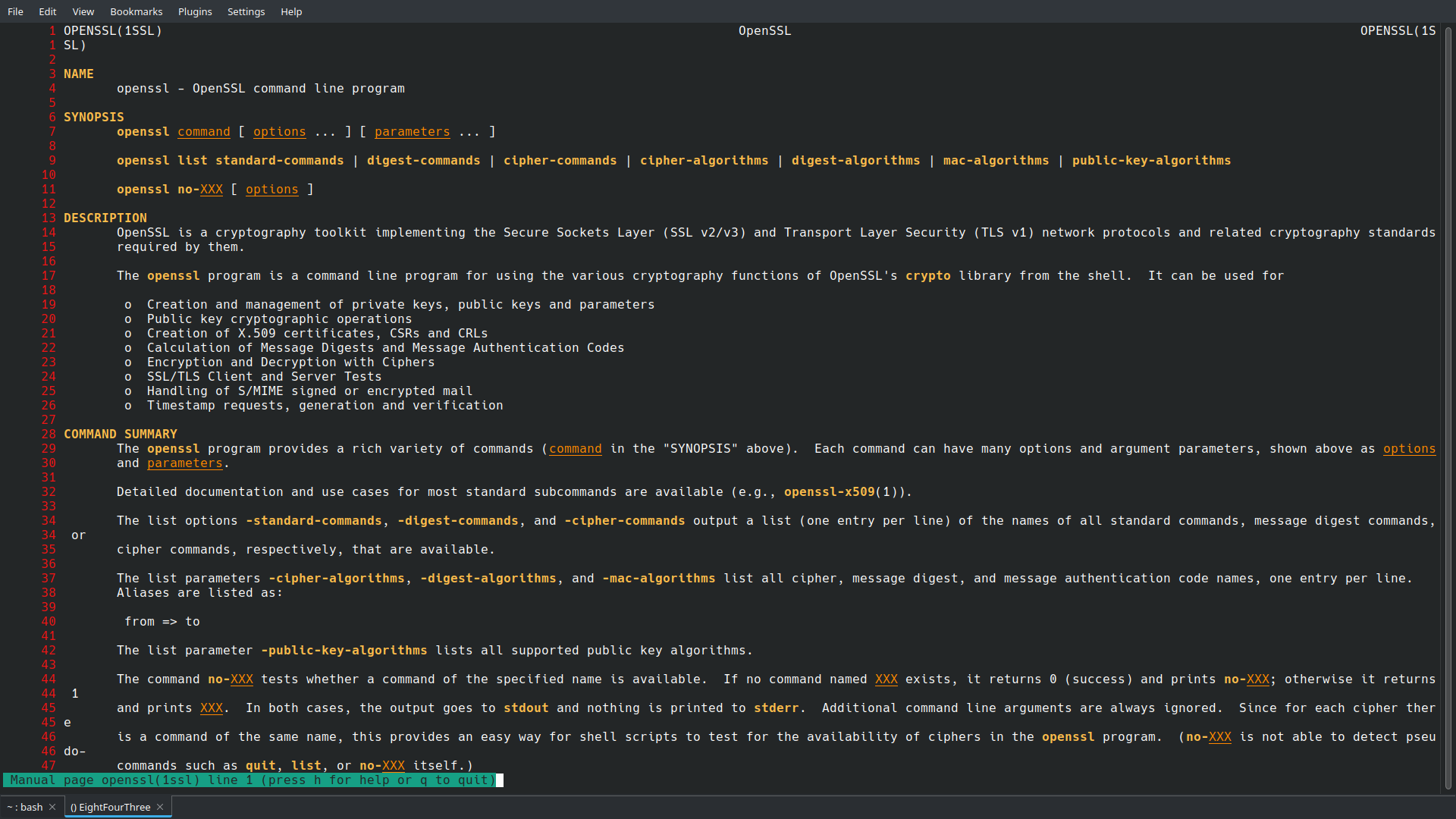Image resolution: width=1456 pixels, height=819 pixels.
Task: Click the 'Manual page openssl(1ssl)' status line
Action: pyautogui.click(x=249, y=780)
